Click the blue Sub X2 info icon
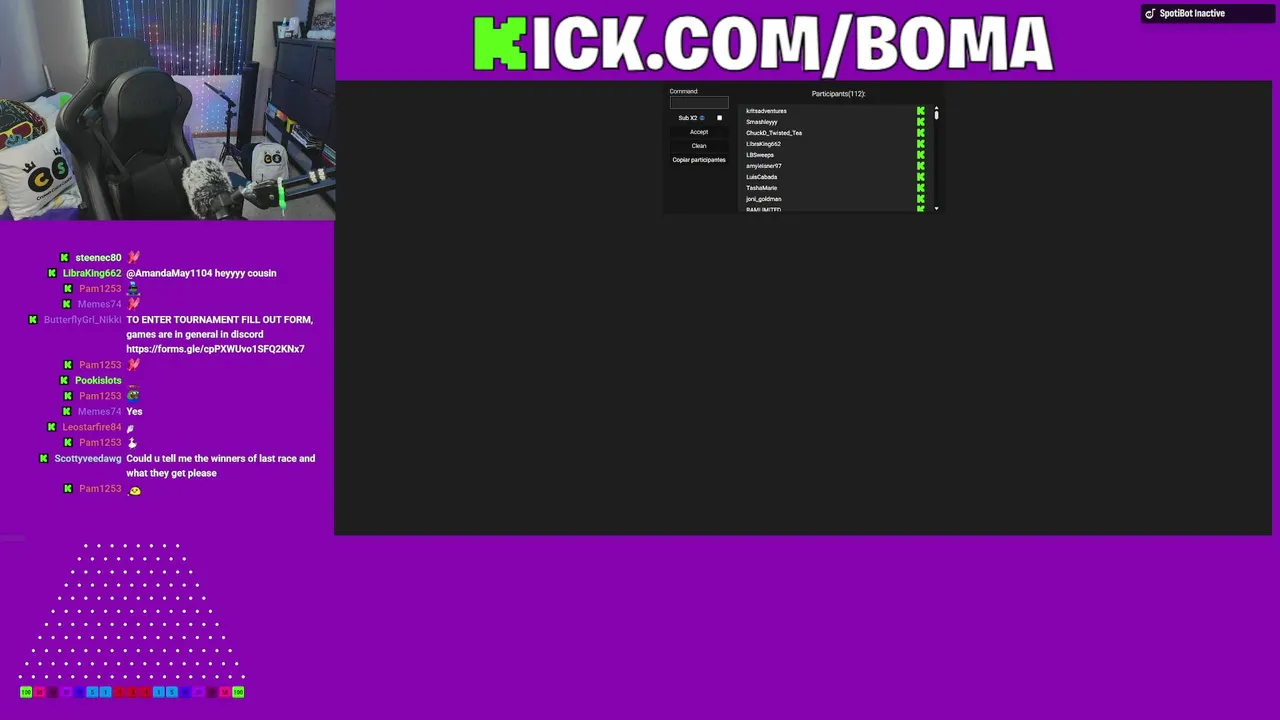The width and height of the screenshot is (1280, 720). (702, 118)
